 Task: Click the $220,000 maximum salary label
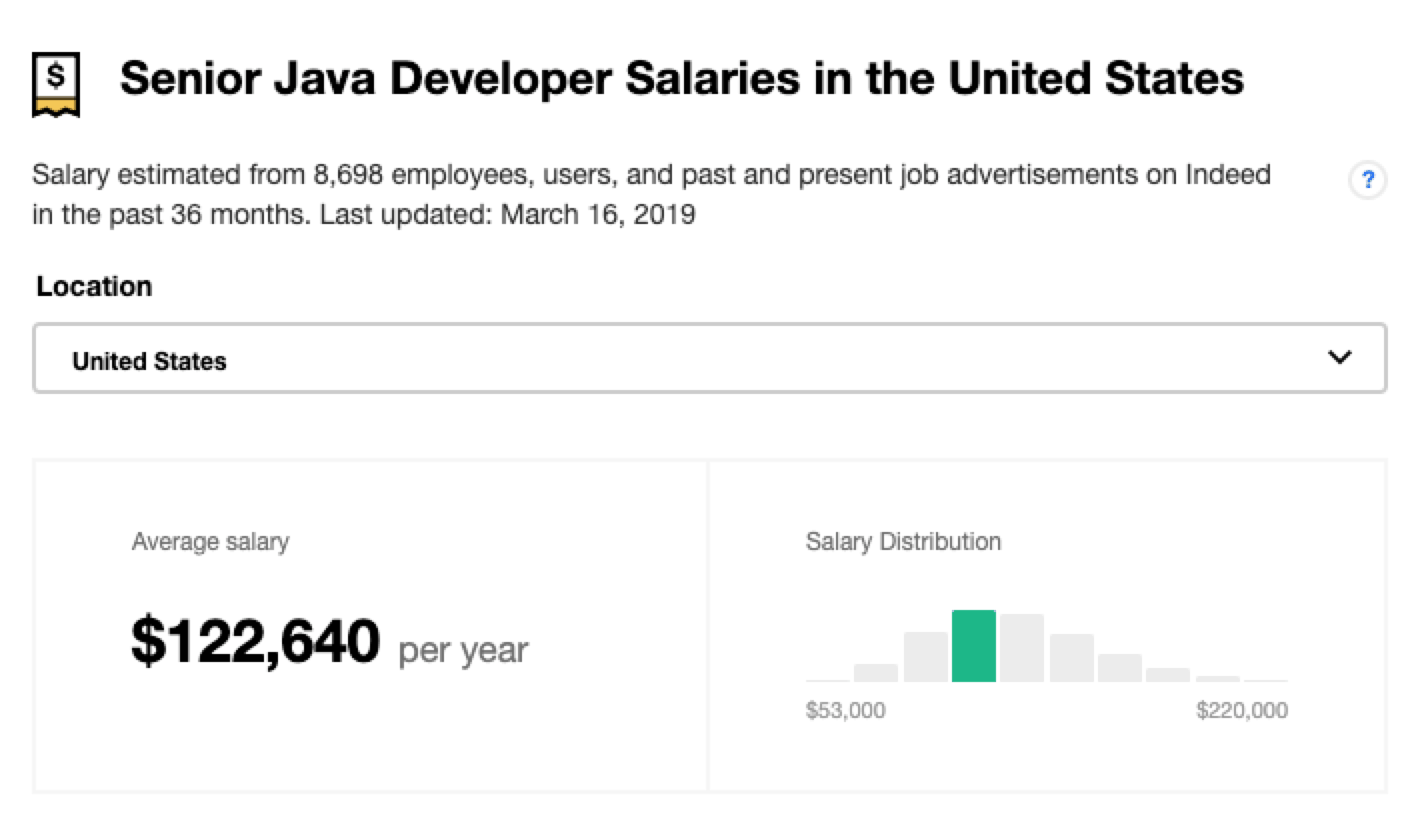[1241, 711]
